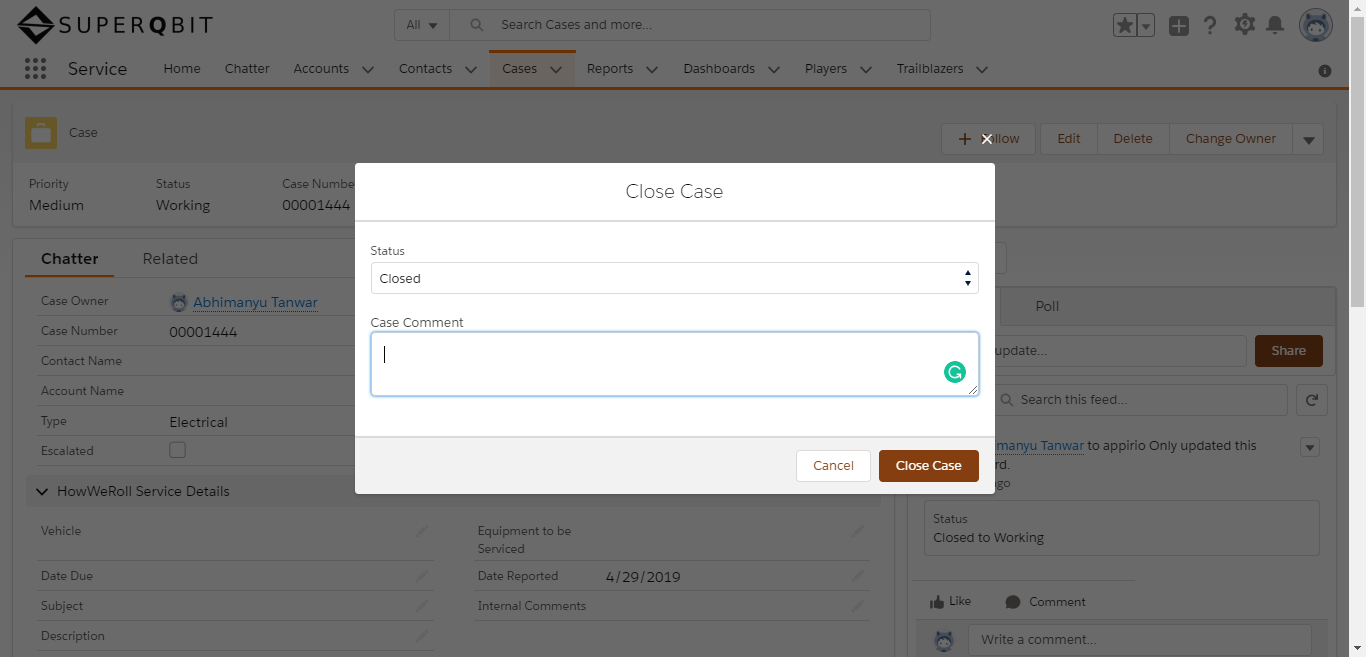
Task: Select the Chatter record tab
Action: click(70, 259)
